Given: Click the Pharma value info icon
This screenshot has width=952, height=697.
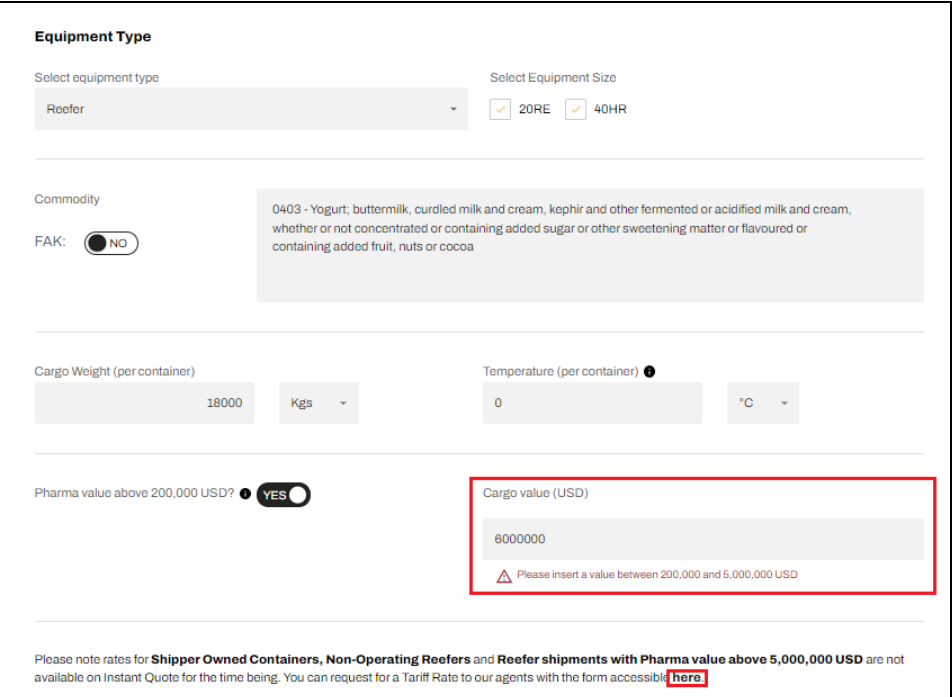Looking at the screenshot, I should click(245, 494).
